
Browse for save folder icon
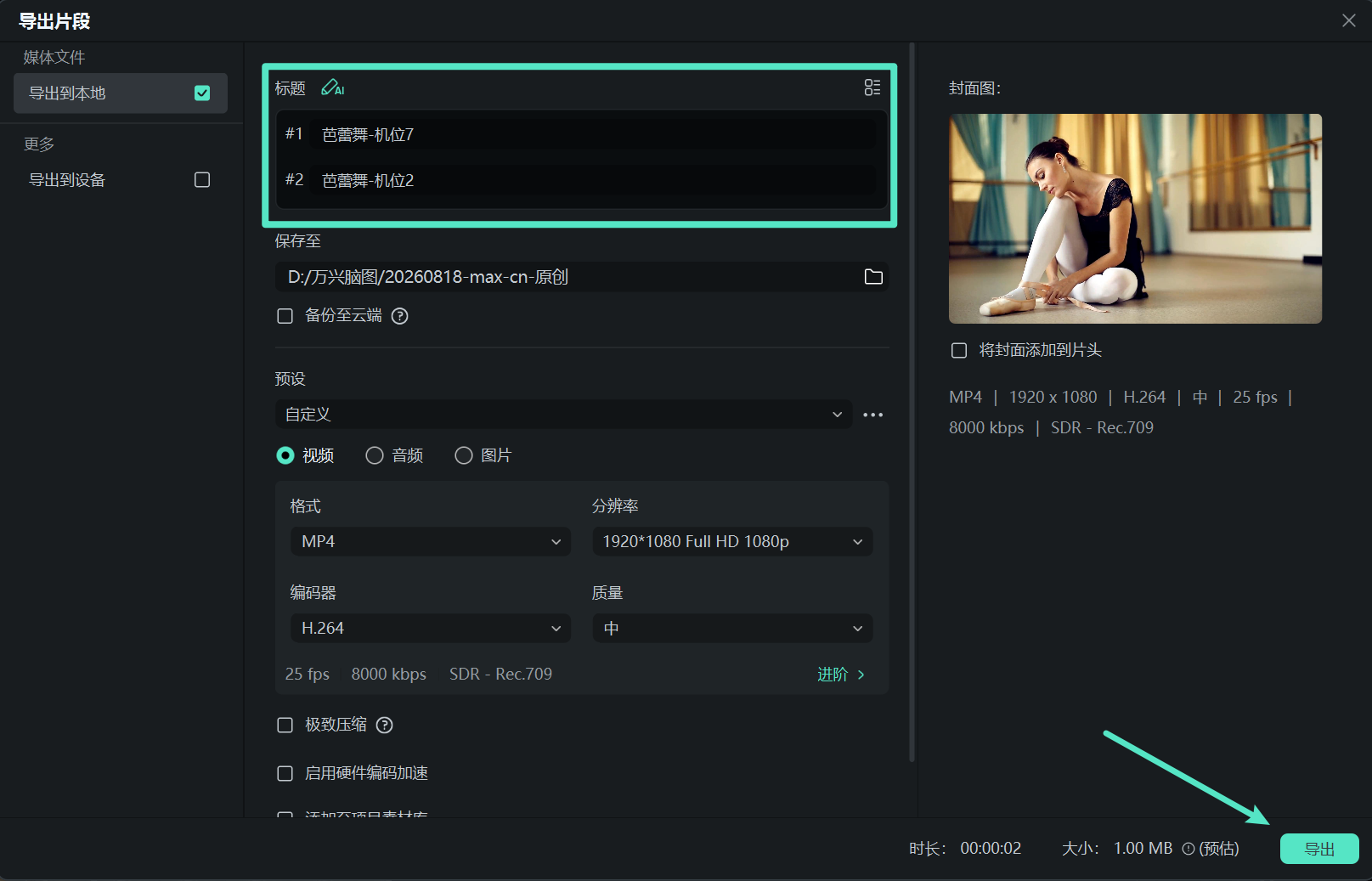click(x=873, y=277)
